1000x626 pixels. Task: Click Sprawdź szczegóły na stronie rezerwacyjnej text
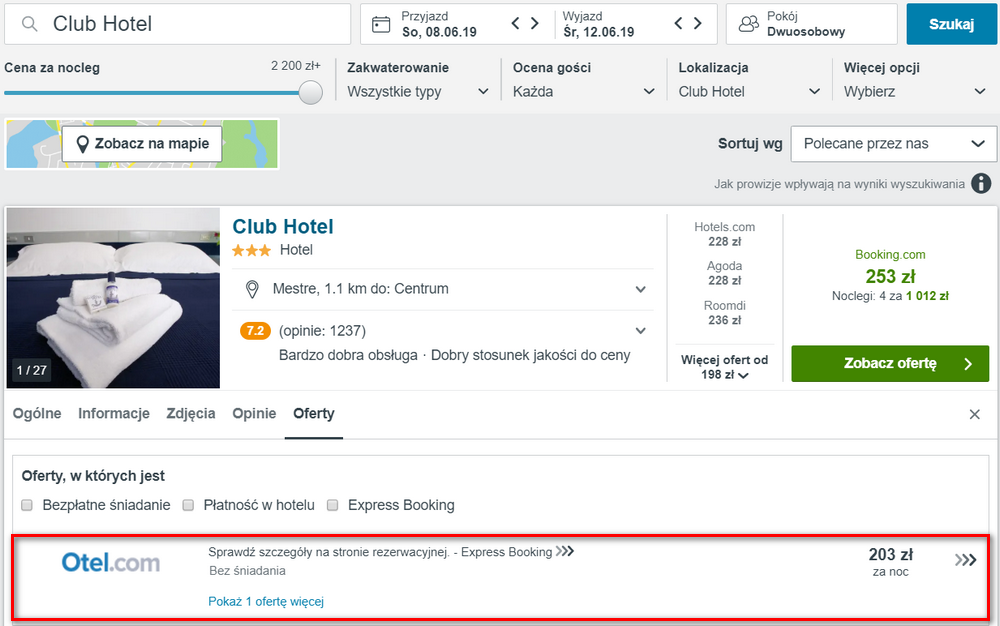pyautogui.click(x=329, y=552)
